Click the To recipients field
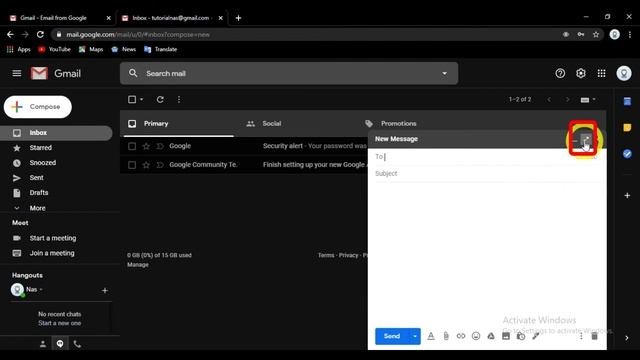Screen dimensions: 640x360 coord(487,157)
